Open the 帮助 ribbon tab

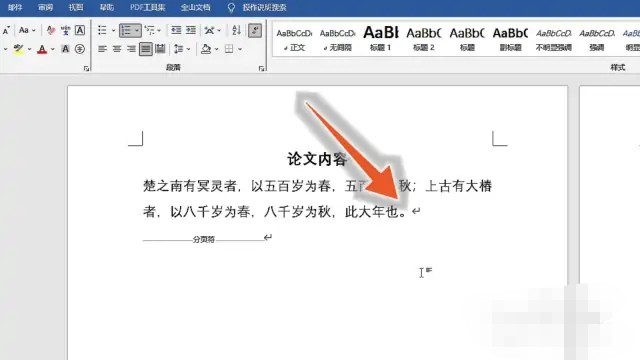(107, 7)
